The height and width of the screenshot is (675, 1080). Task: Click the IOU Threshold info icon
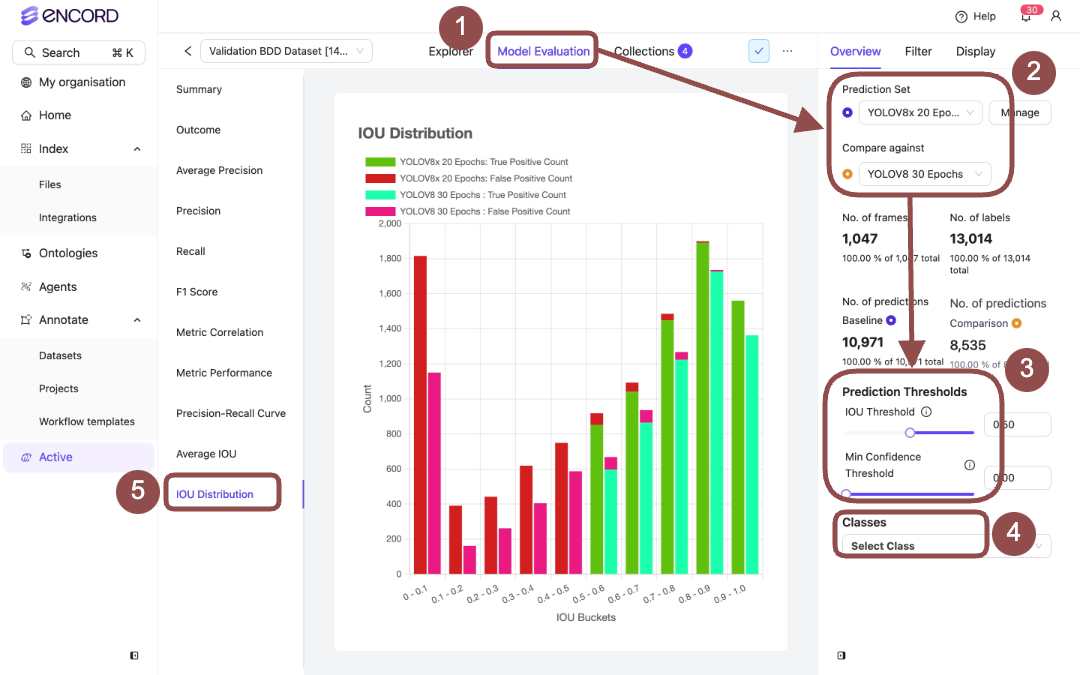(926, 412)
